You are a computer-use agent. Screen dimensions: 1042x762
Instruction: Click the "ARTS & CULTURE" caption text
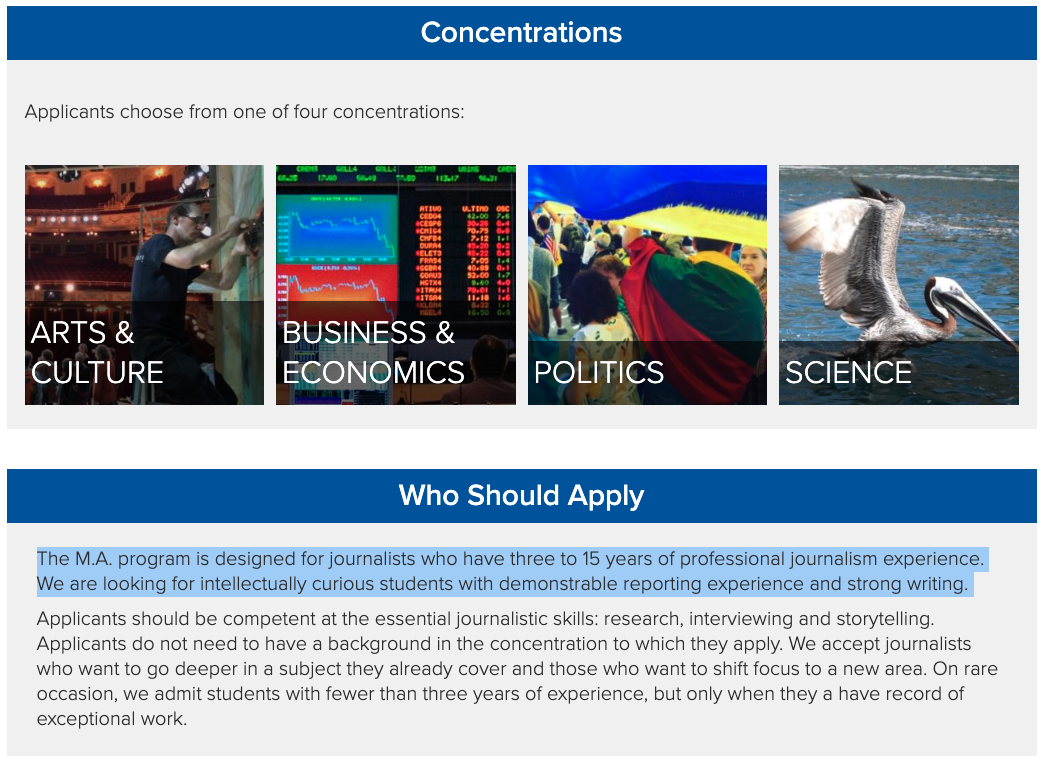pos(97,353)
